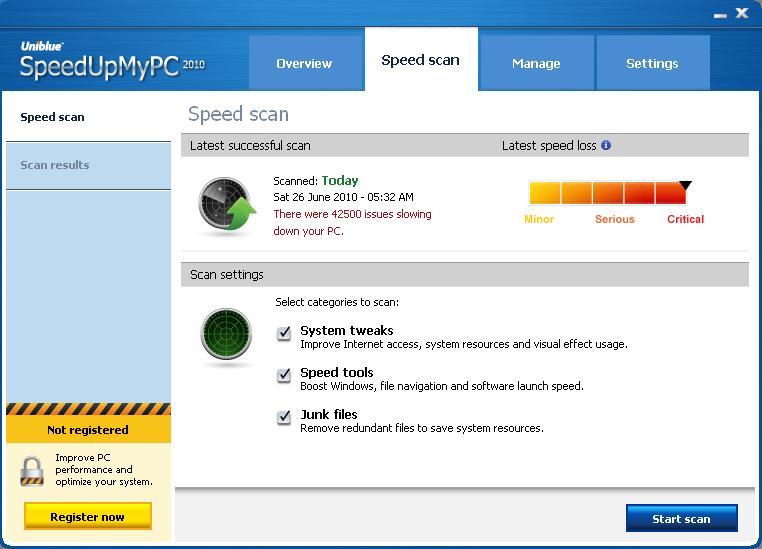The height and width of the screenshot is (549, 762).
Task: Click the red Critical segment of the gauge
Action: (x=670, y=192)
